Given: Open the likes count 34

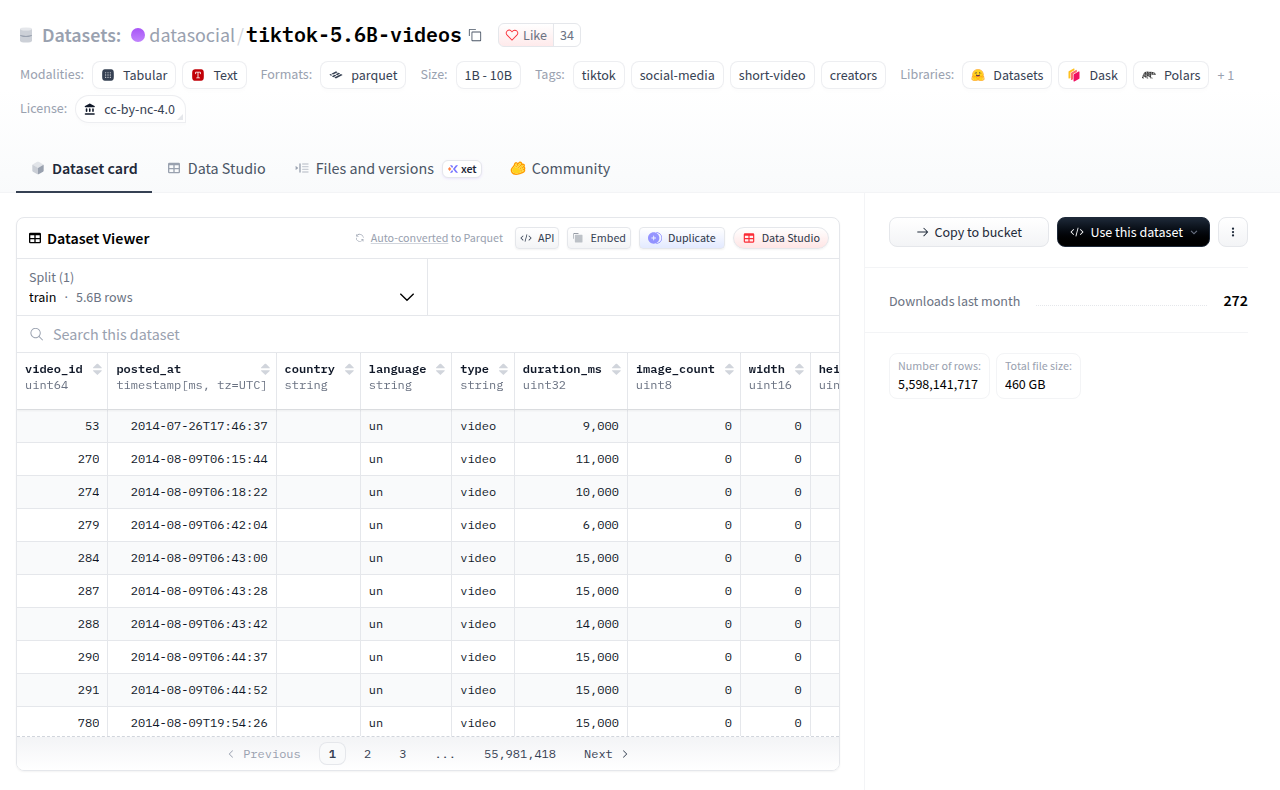Looking at the screenshot, I should [567, 35].
